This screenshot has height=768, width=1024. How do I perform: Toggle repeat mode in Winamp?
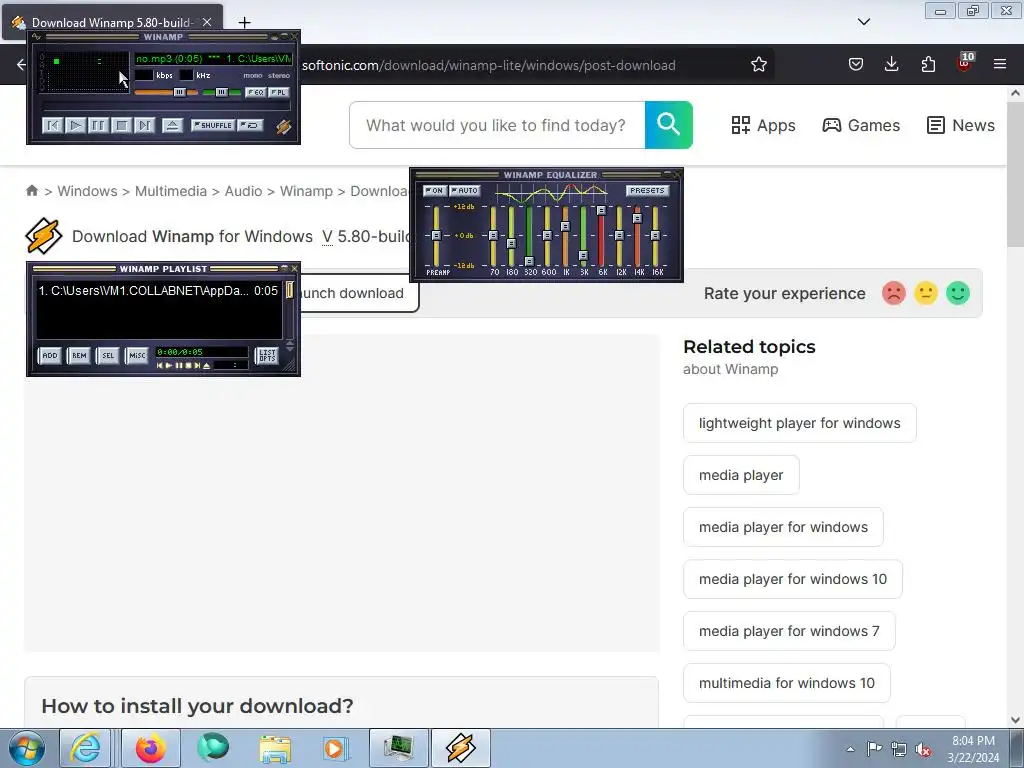click(x=250, y=125)
